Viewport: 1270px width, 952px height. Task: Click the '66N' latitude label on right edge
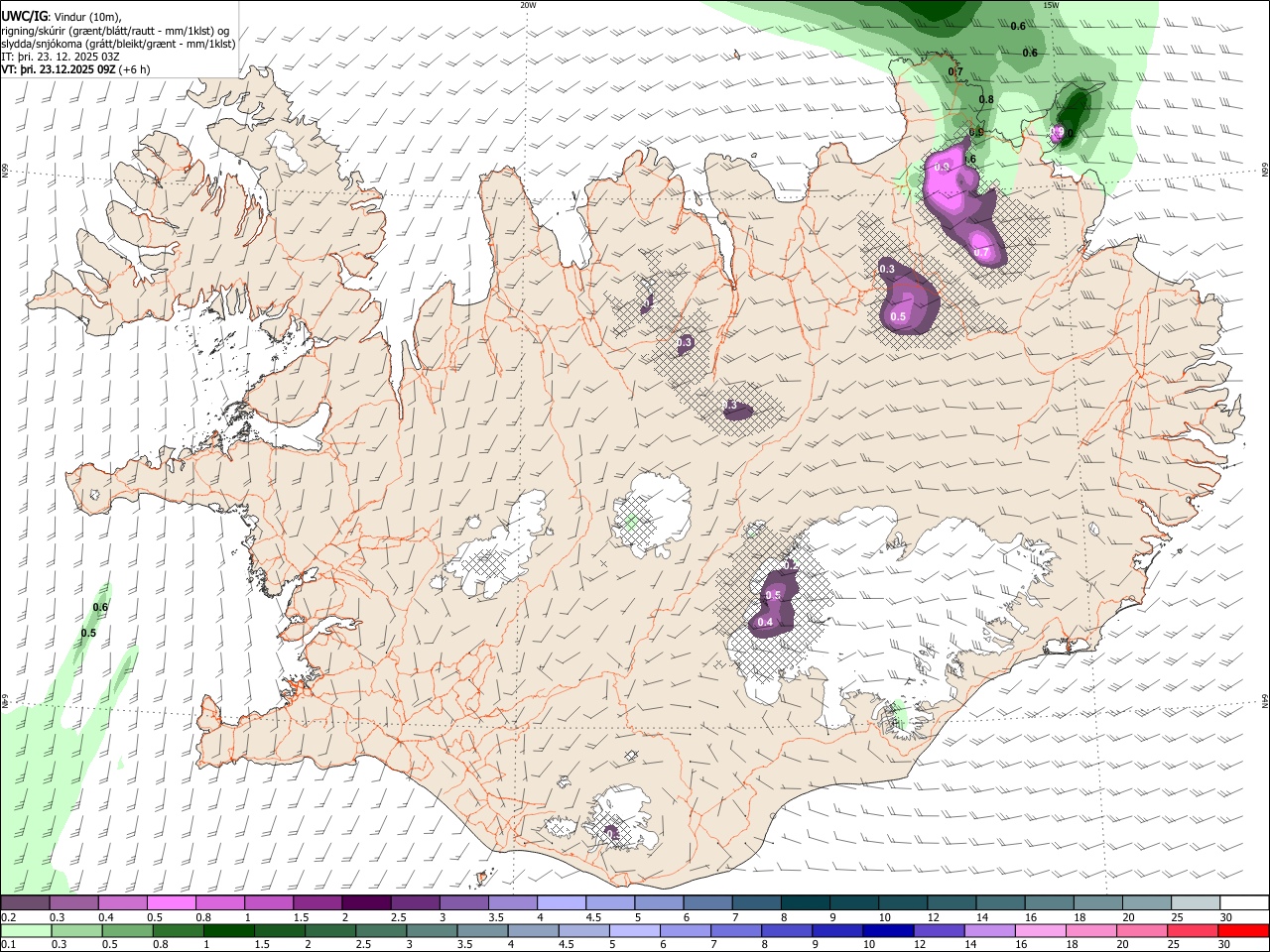[1264, 171]
